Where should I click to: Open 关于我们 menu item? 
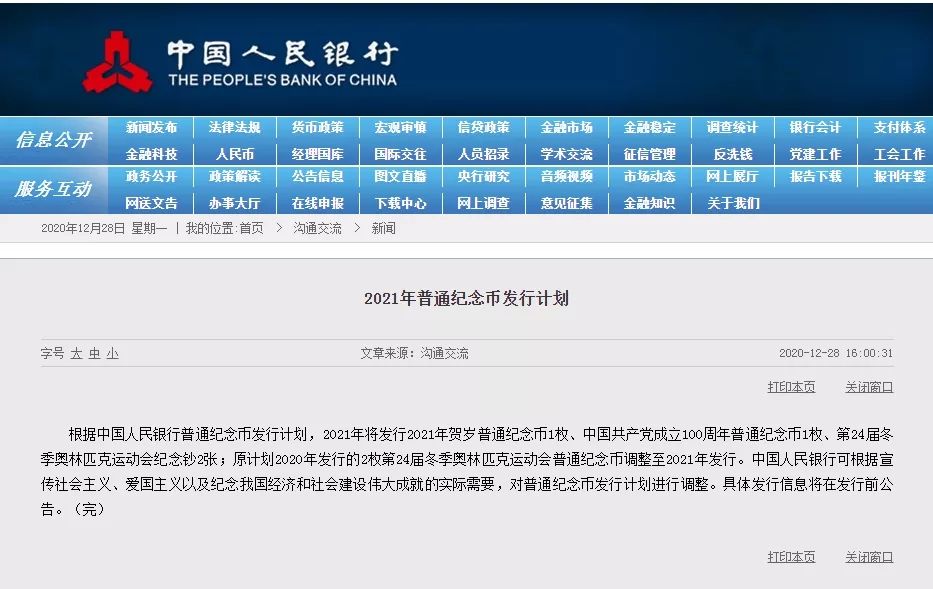[732, 203]
